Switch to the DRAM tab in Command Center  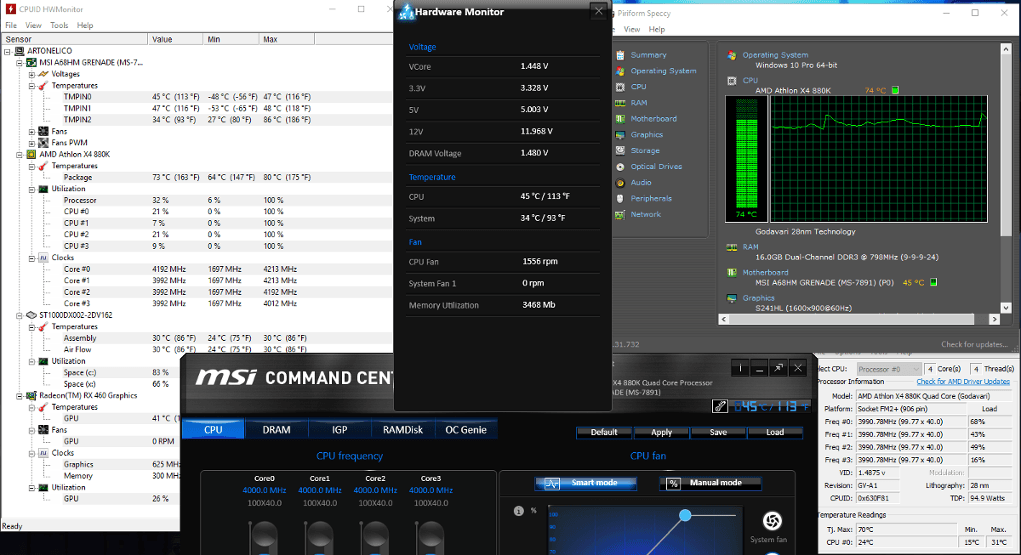tap(276, 430)
